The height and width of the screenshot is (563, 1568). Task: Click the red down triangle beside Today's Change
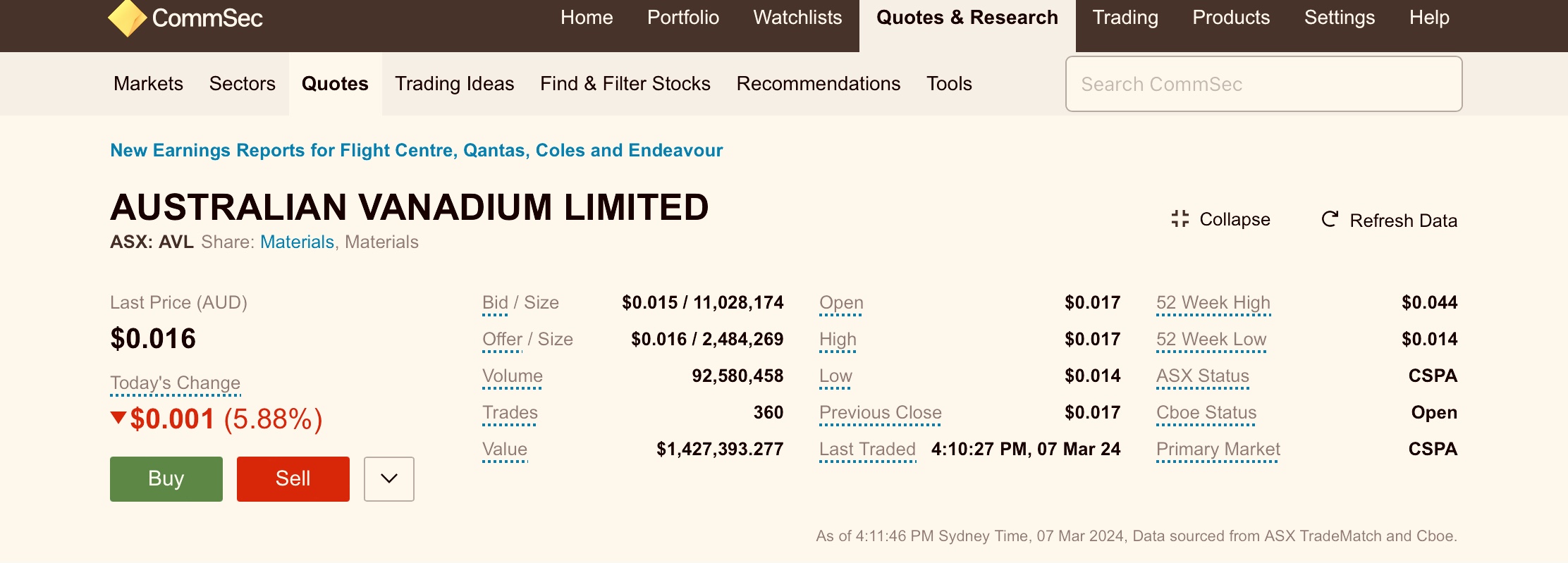118,418
